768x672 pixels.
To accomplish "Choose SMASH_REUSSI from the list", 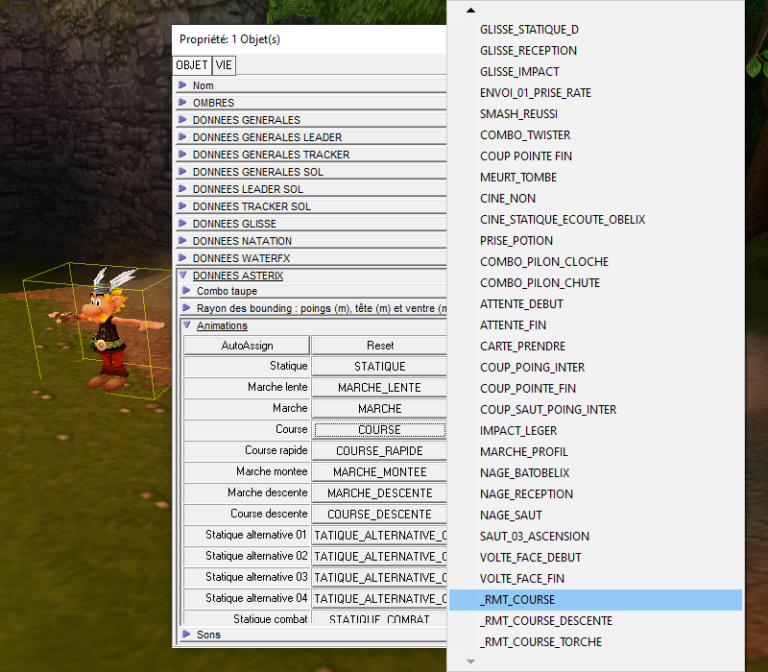I will pos(596,114).
